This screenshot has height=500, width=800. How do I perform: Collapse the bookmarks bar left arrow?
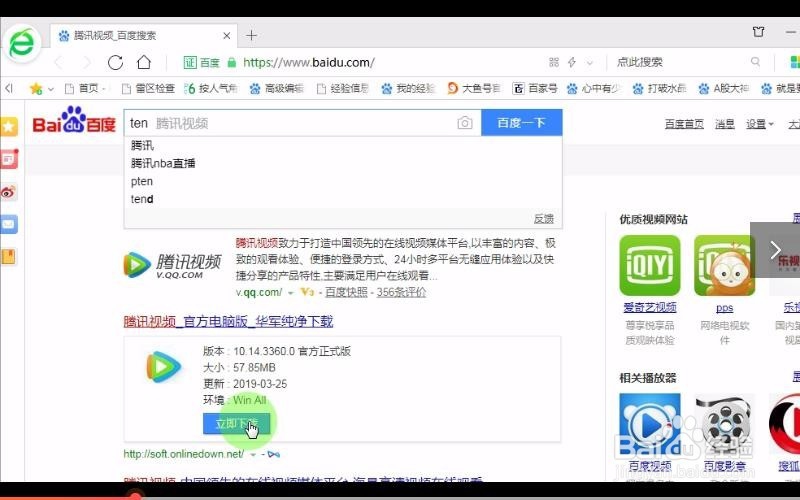point(9,88)
